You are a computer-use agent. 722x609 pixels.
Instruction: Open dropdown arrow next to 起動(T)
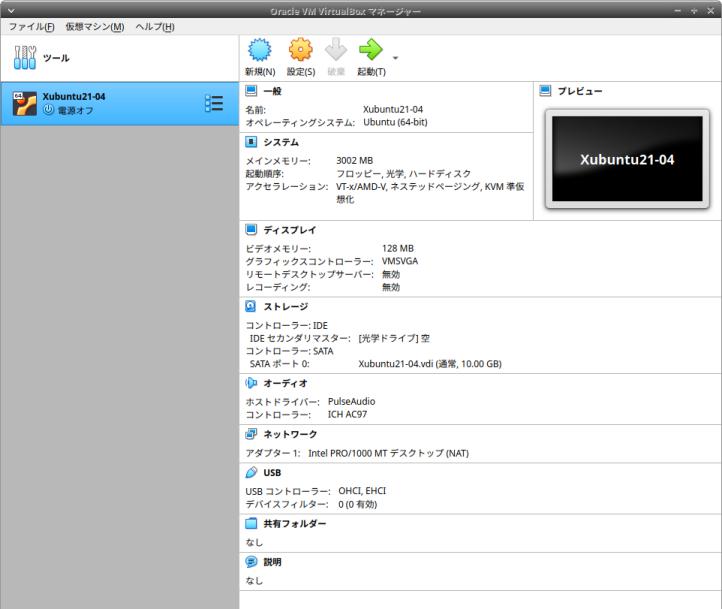click(395, 58)
